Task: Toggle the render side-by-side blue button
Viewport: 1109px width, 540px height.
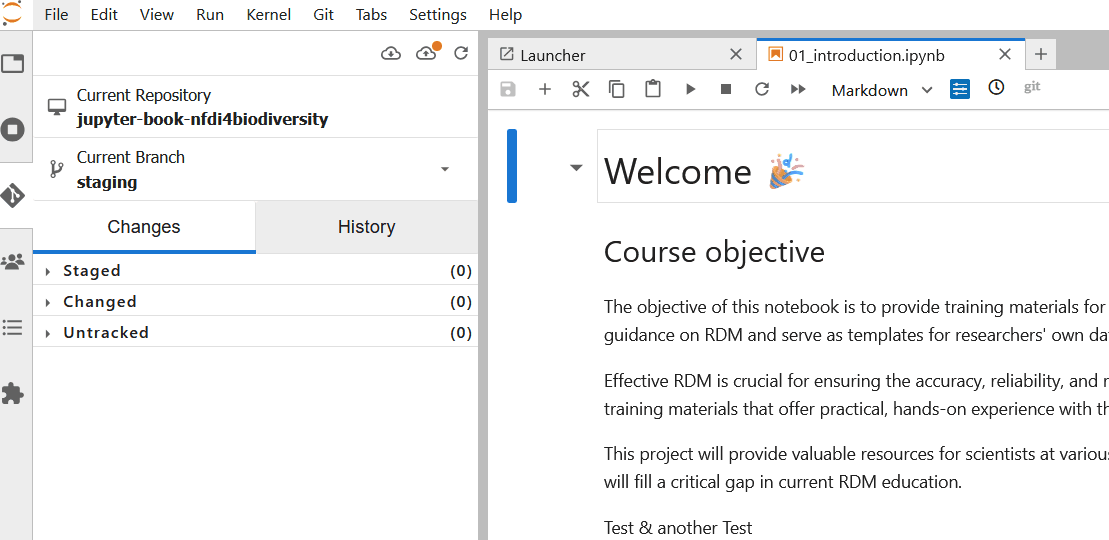Action: pos(960,89)
